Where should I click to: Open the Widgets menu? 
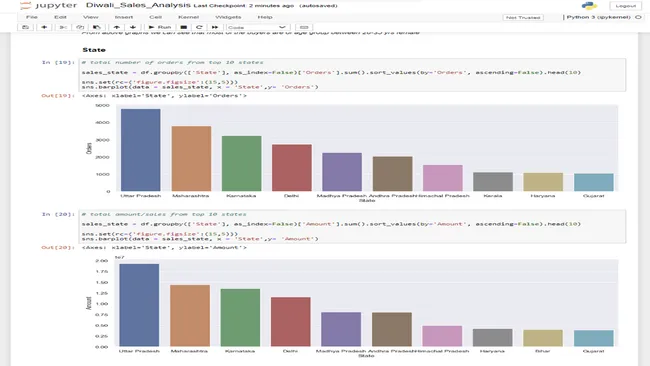228,17
